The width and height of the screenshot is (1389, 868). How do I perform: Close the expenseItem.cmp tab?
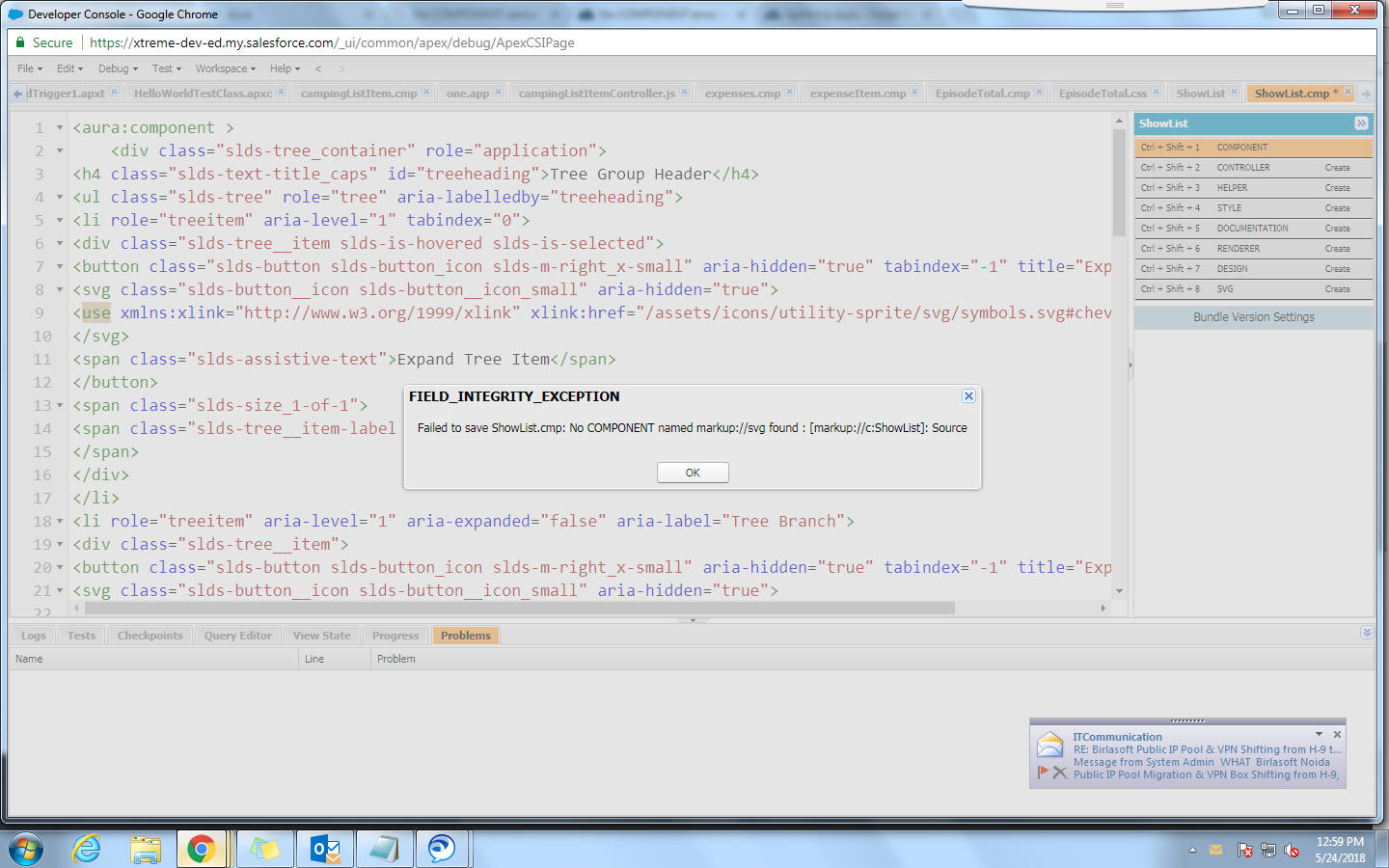click(914, 92)
